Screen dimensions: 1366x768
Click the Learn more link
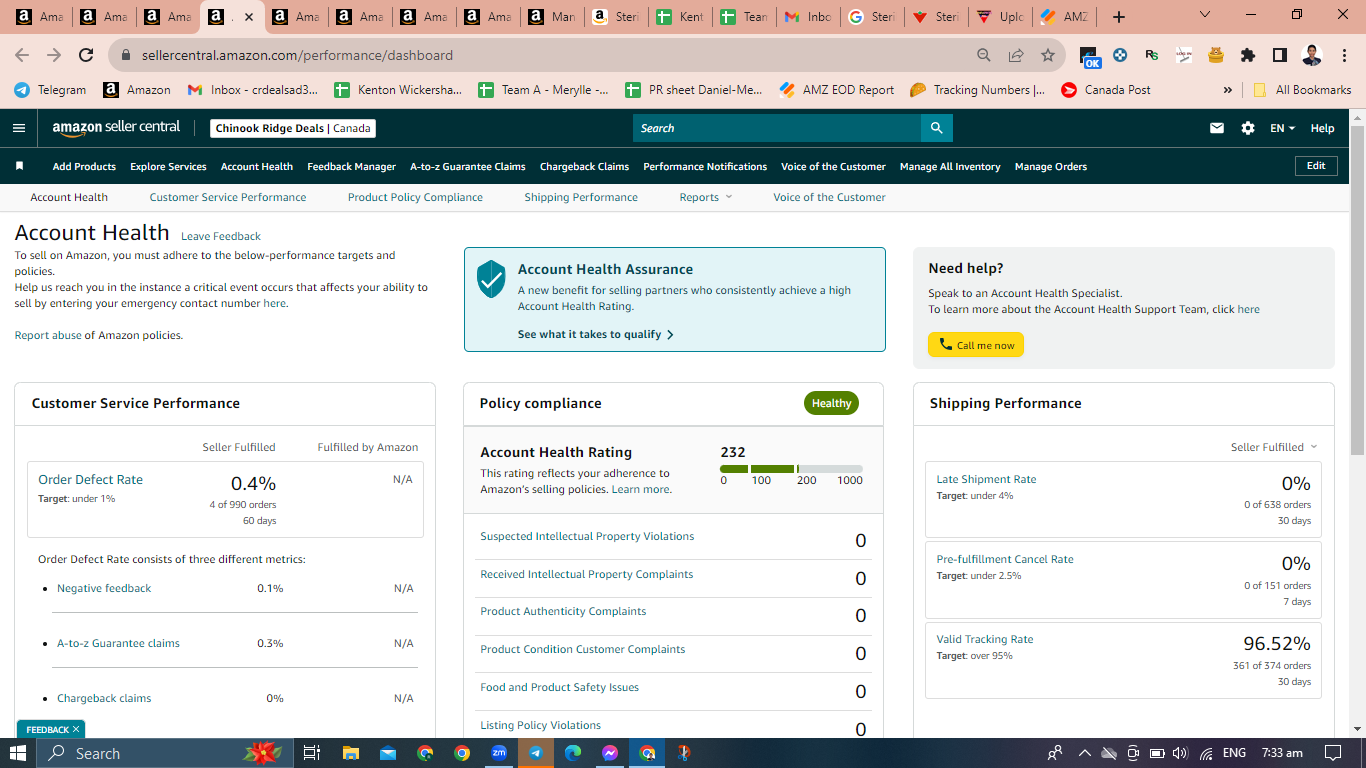tap(641, 489)
